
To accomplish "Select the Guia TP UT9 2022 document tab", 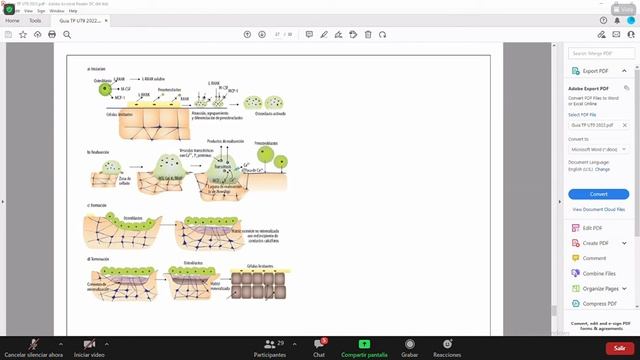I will 80,20.
